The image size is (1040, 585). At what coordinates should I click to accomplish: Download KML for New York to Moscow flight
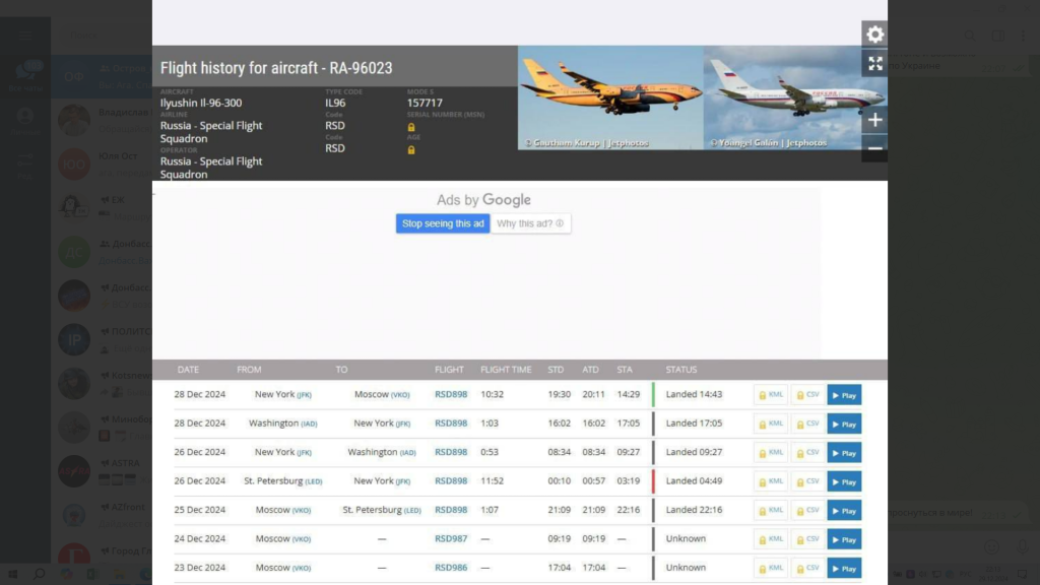(771, 395)
